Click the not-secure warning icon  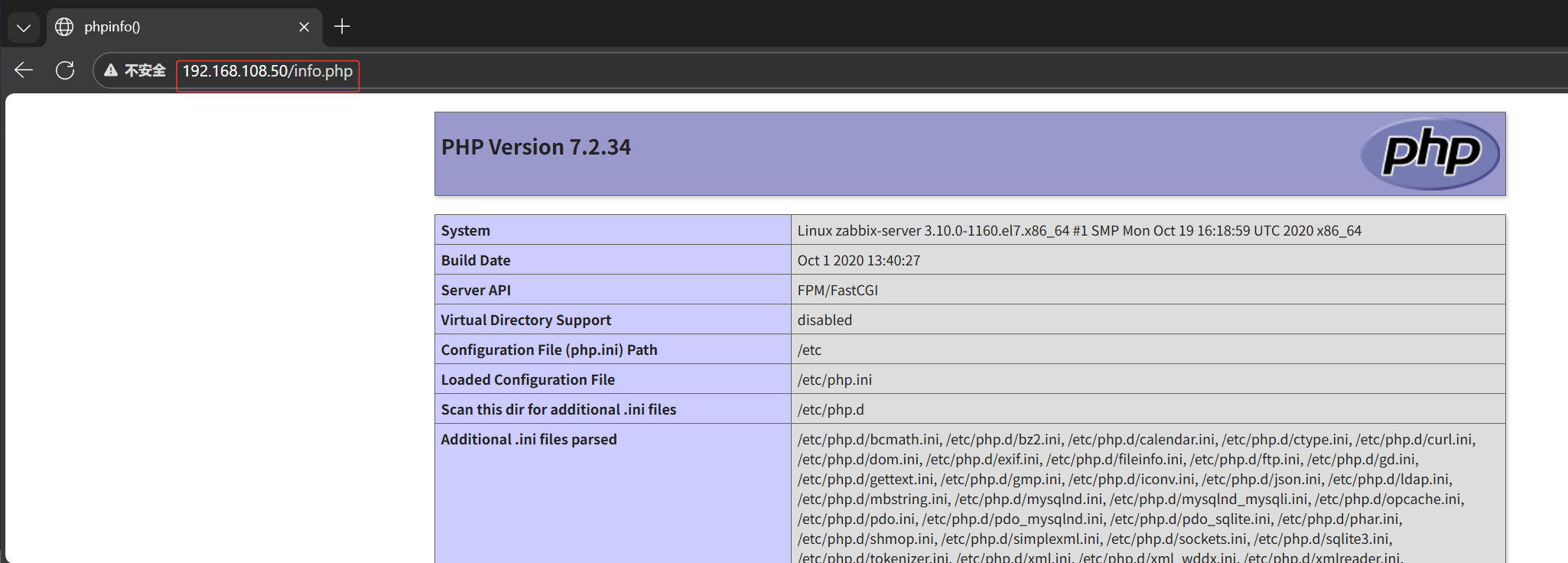tap(111, 70)
